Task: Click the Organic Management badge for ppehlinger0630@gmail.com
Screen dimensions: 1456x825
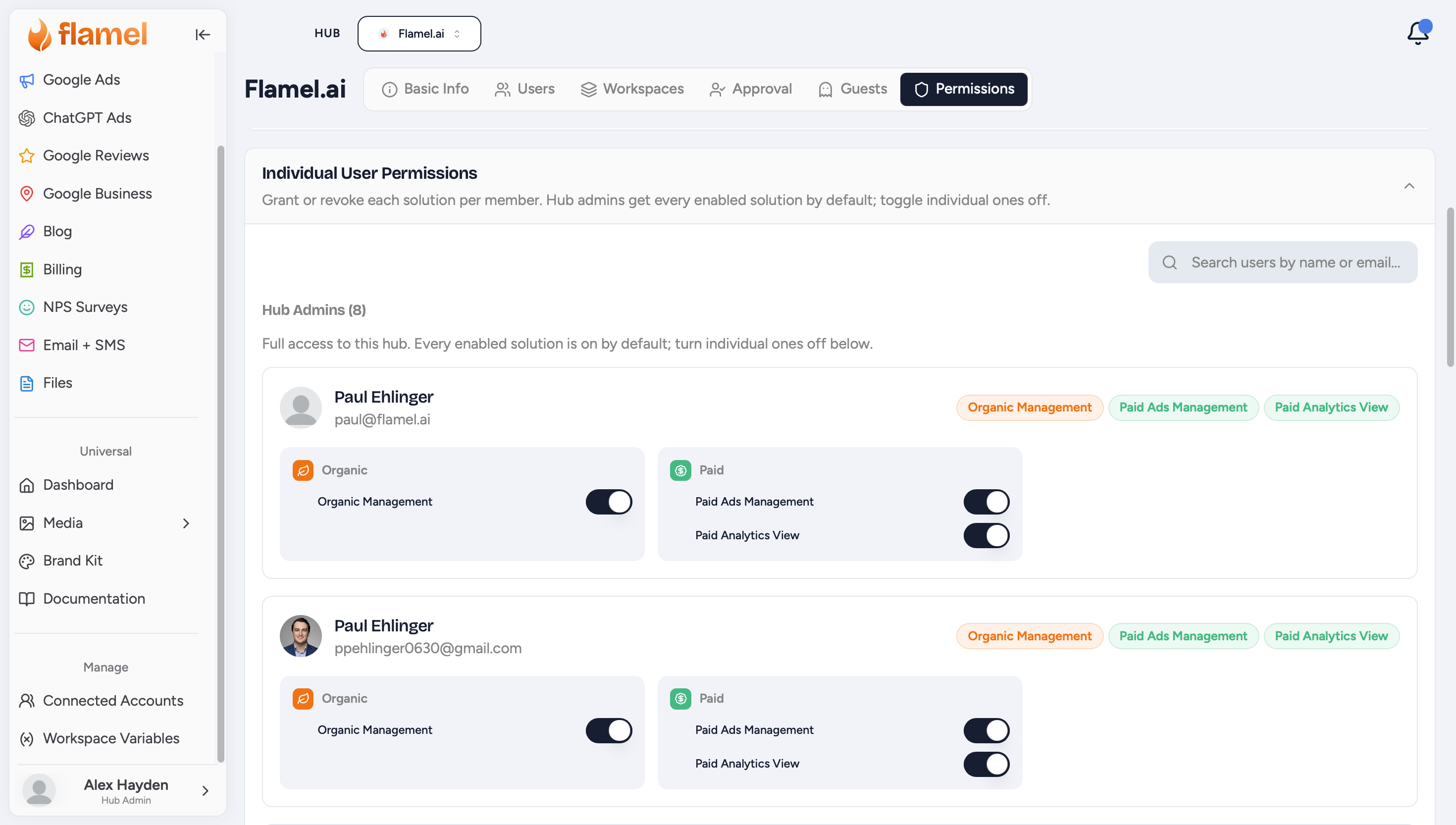Action: (x=1030, y=636)
